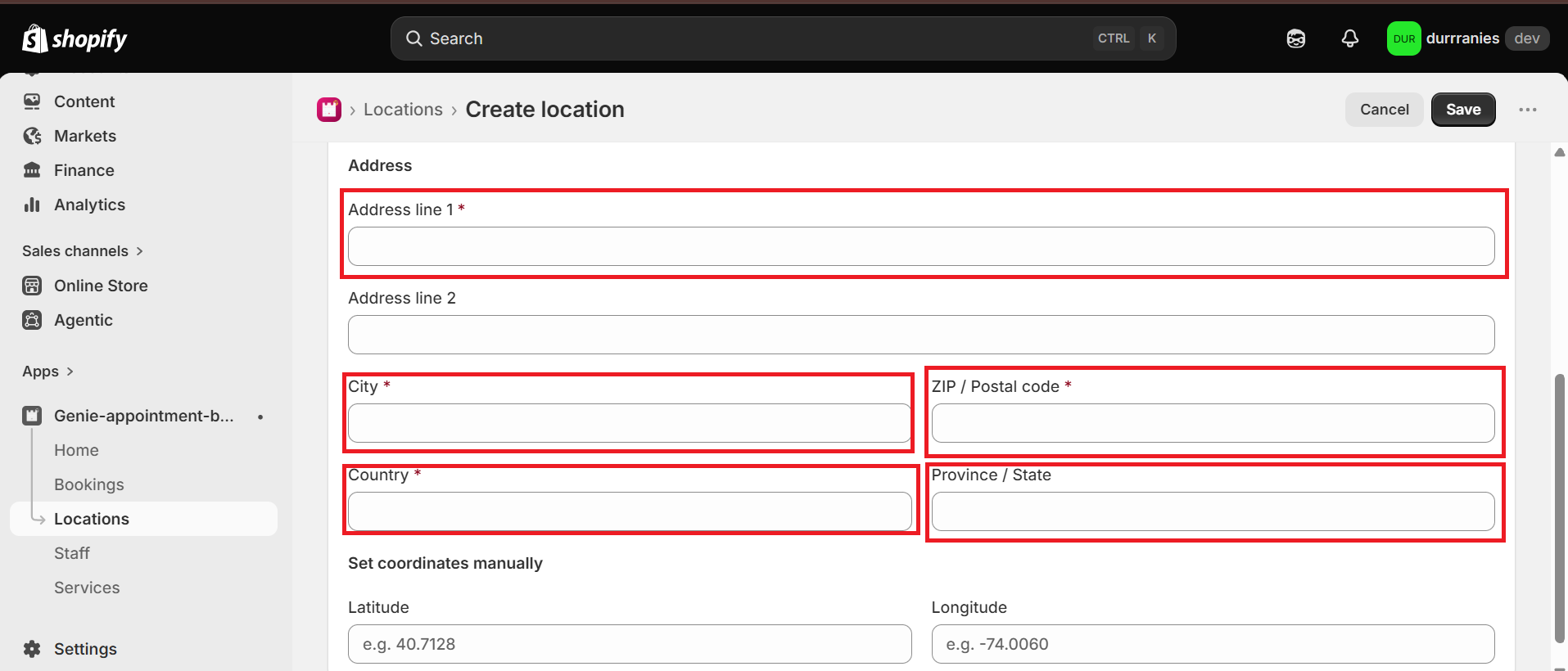
Task: Click the DUR store avatar
Action: pos(1403,38)
